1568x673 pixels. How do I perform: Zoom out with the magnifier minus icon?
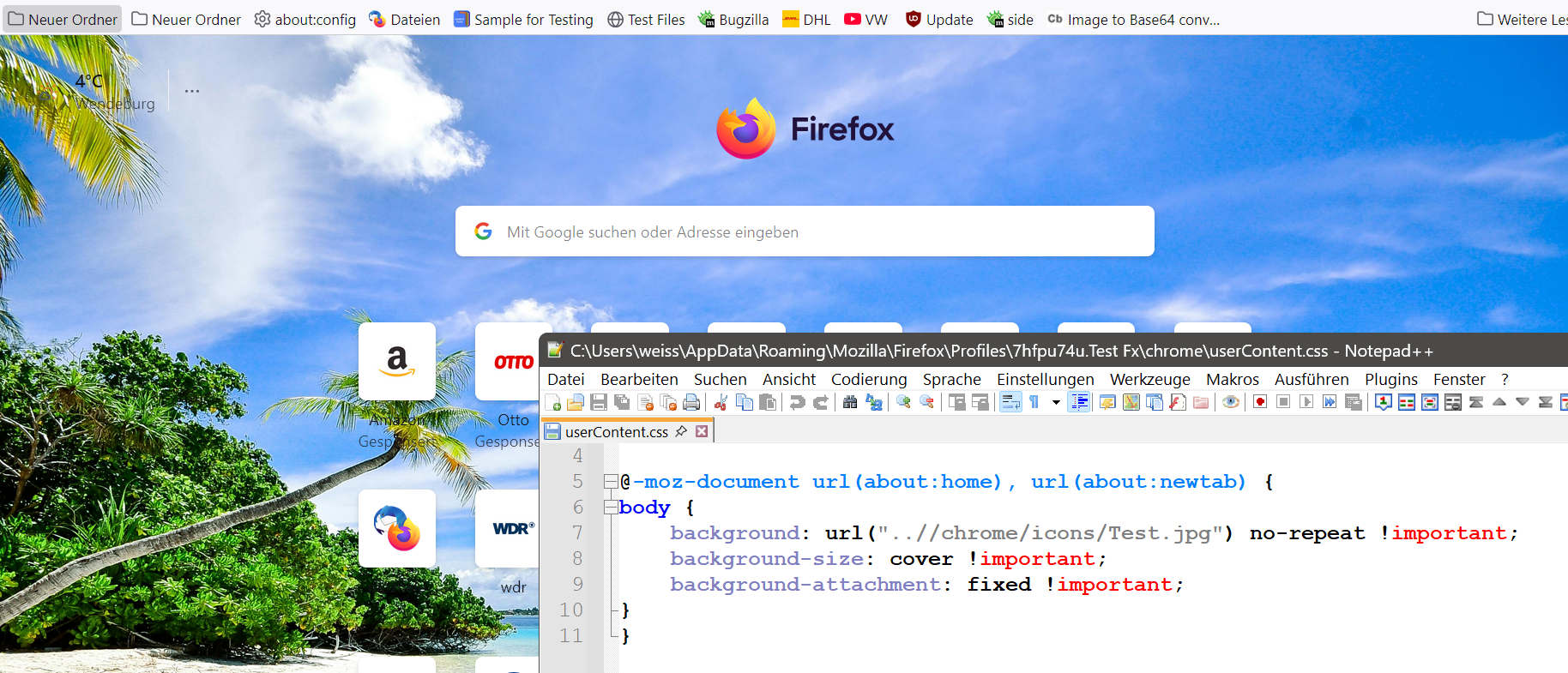[x=927, y=402]
